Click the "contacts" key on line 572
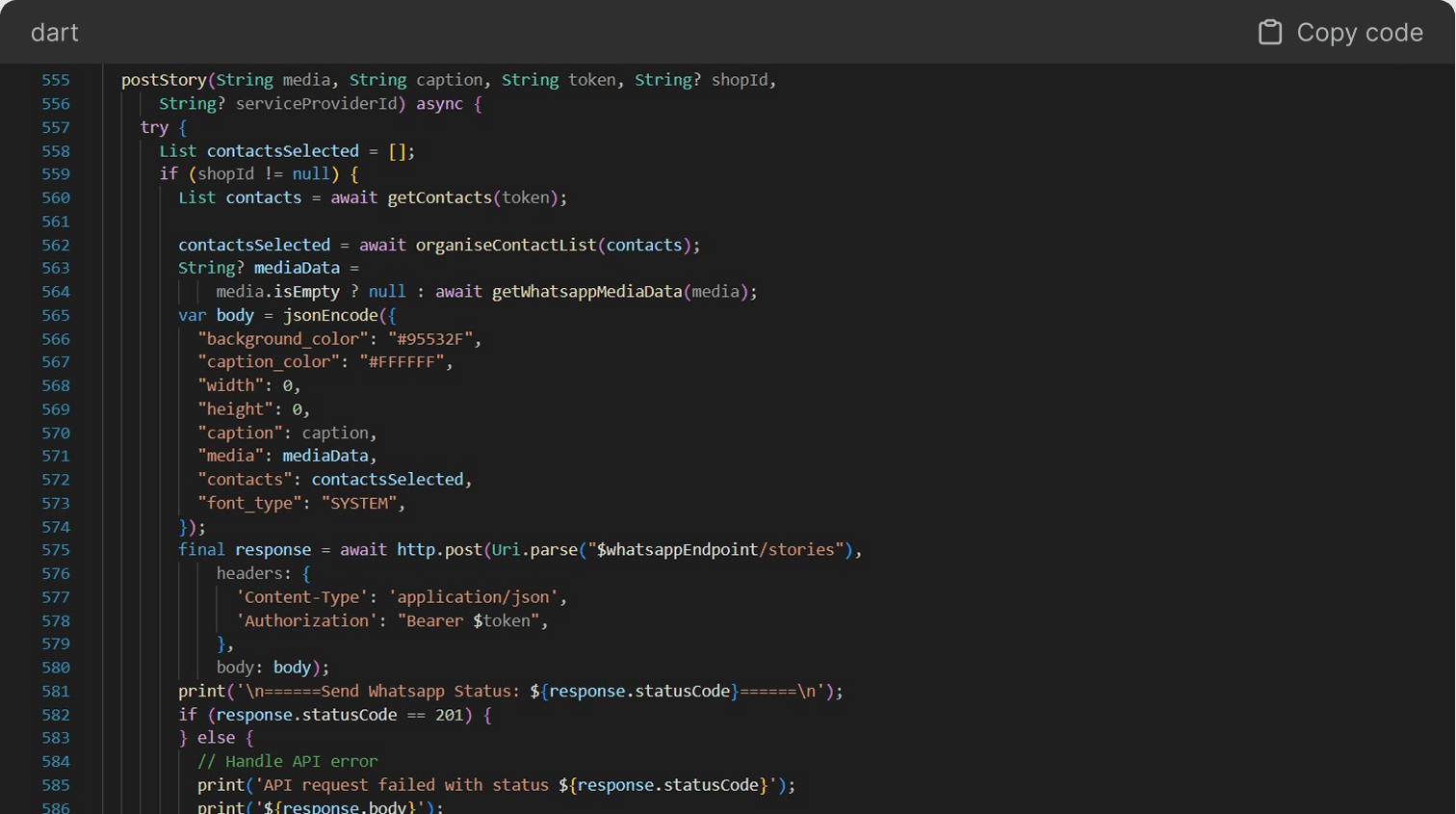Viewport: 1456px width, 814px height. tap(245, 480)
